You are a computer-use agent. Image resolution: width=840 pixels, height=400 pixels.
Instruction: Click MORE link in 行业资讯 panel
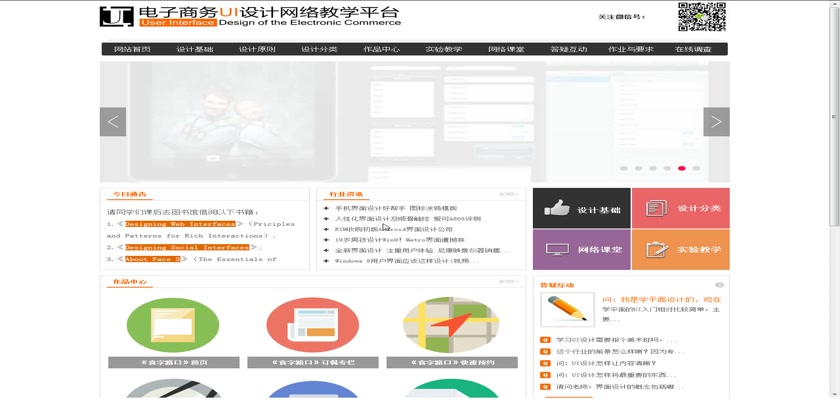[x=508, y=194]
